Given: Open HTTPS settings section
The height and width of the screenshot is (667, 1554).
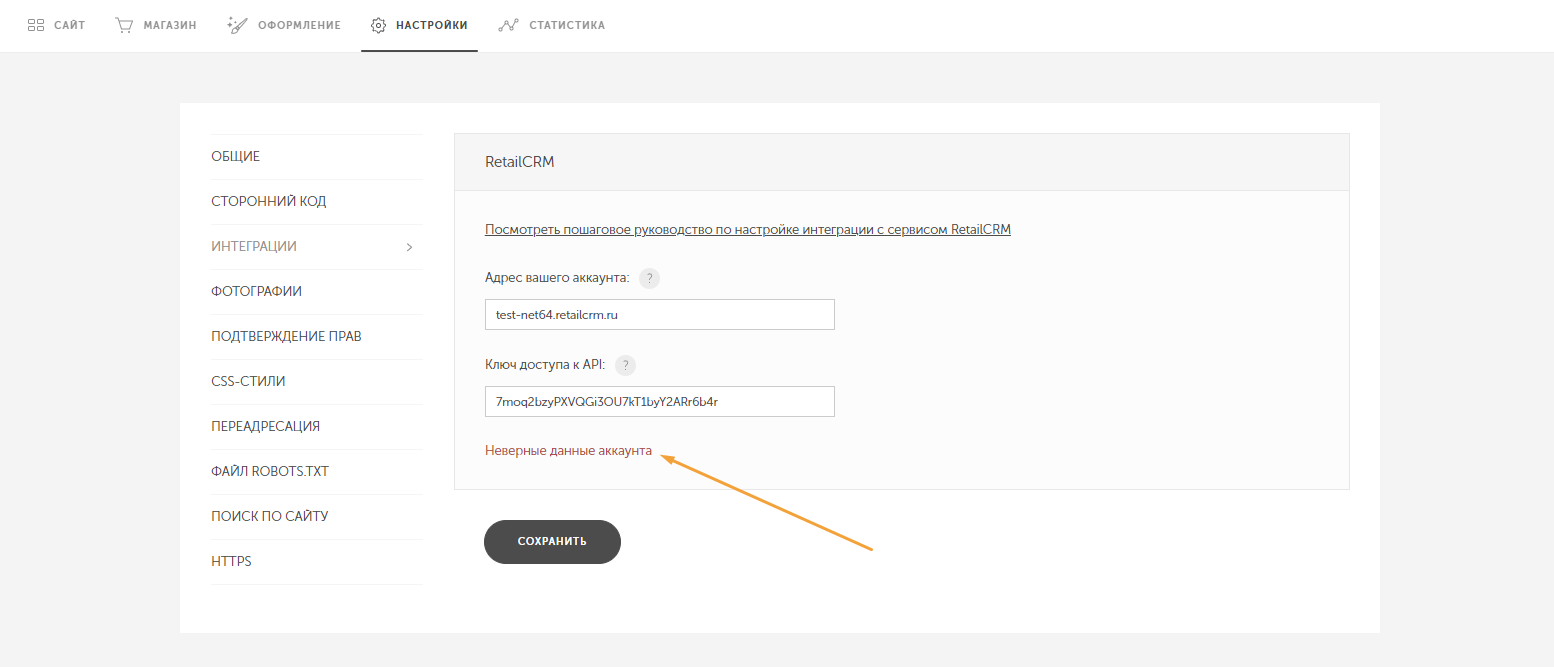Looking at the screenshot, I should (x=317, y=562).
